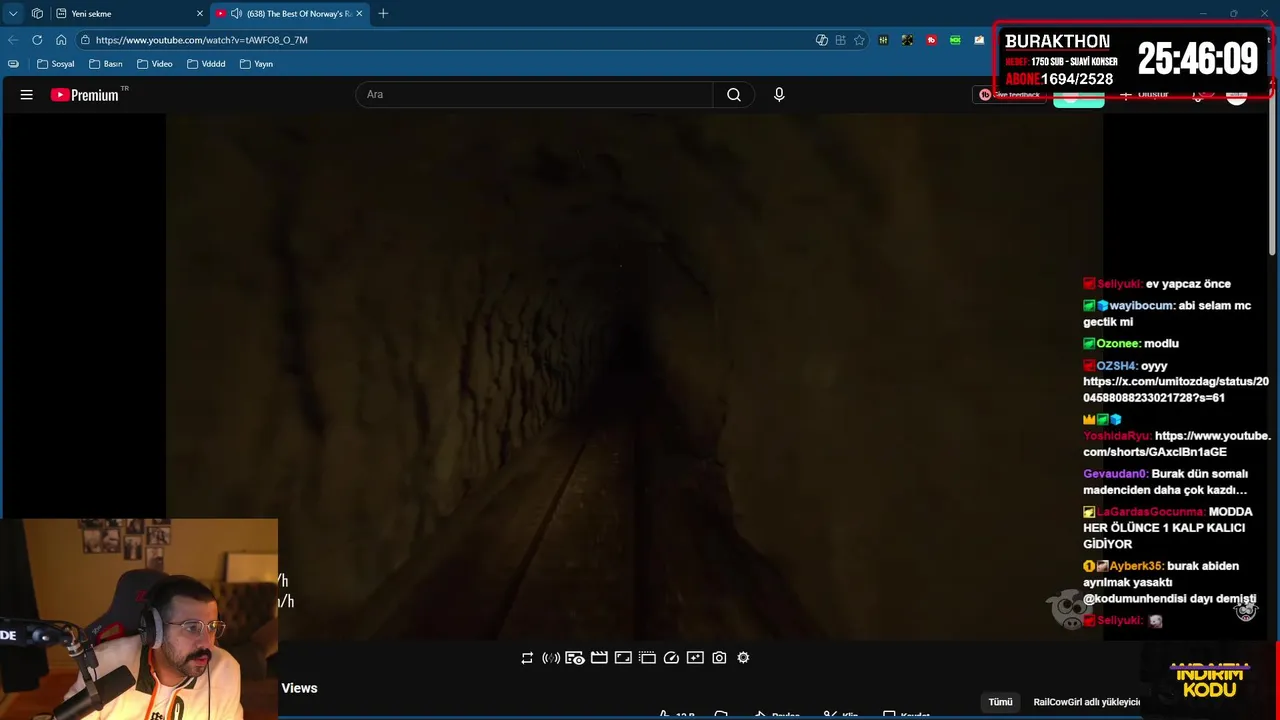Open the green NOX extension icon

(x=955, y=40)
